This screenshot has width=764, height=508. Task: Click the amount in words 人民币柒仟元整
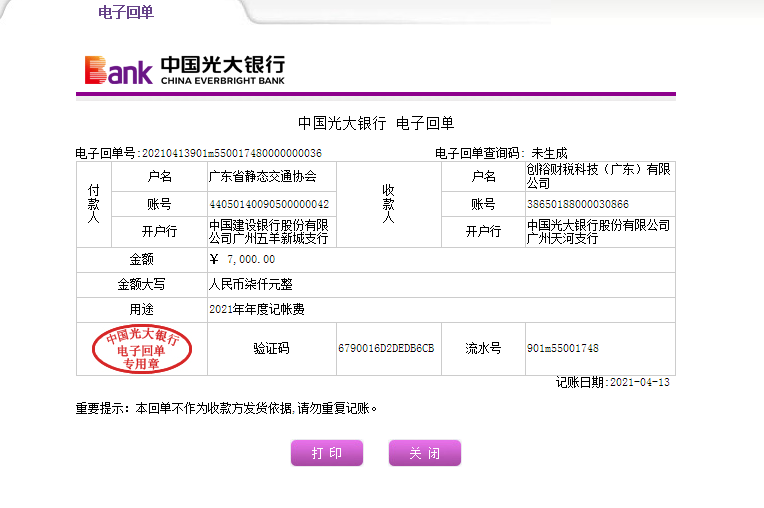pyautogui.click(x=250, y=284)
